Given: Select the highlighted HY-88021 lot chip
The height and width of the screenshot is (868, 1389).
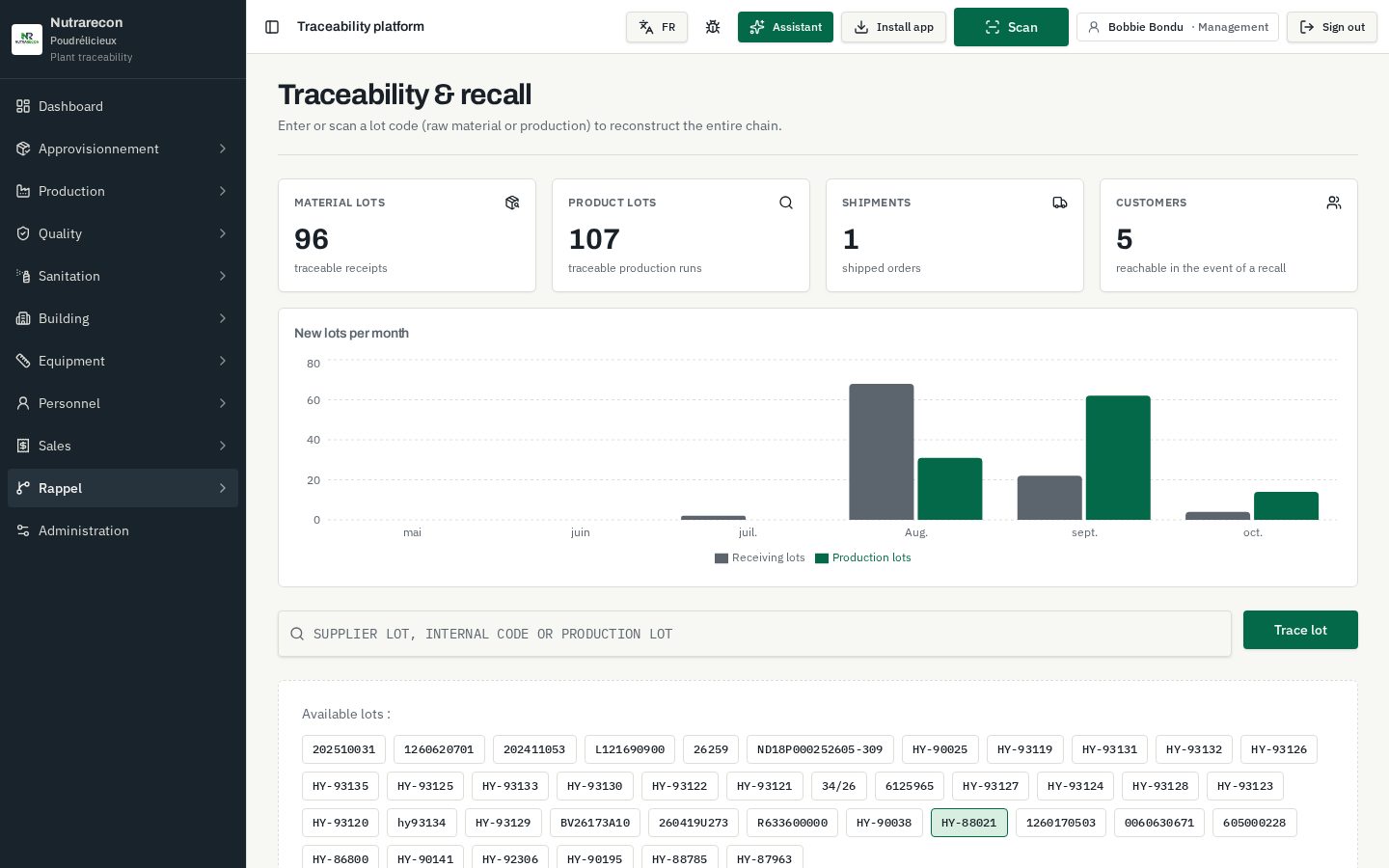Looking at the screenshot, I should (x=969, y=823).
